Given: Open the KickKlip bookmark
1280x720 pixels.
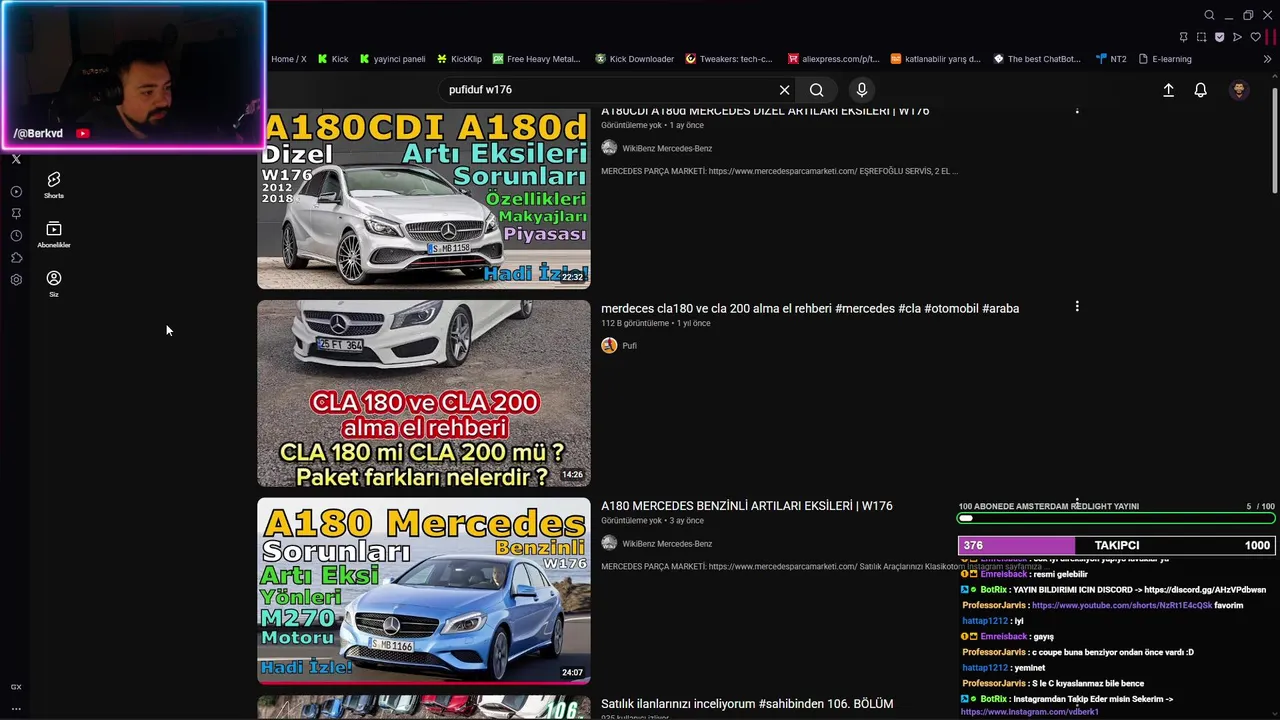Looking at the screenshot, I should tap(459, 59).
